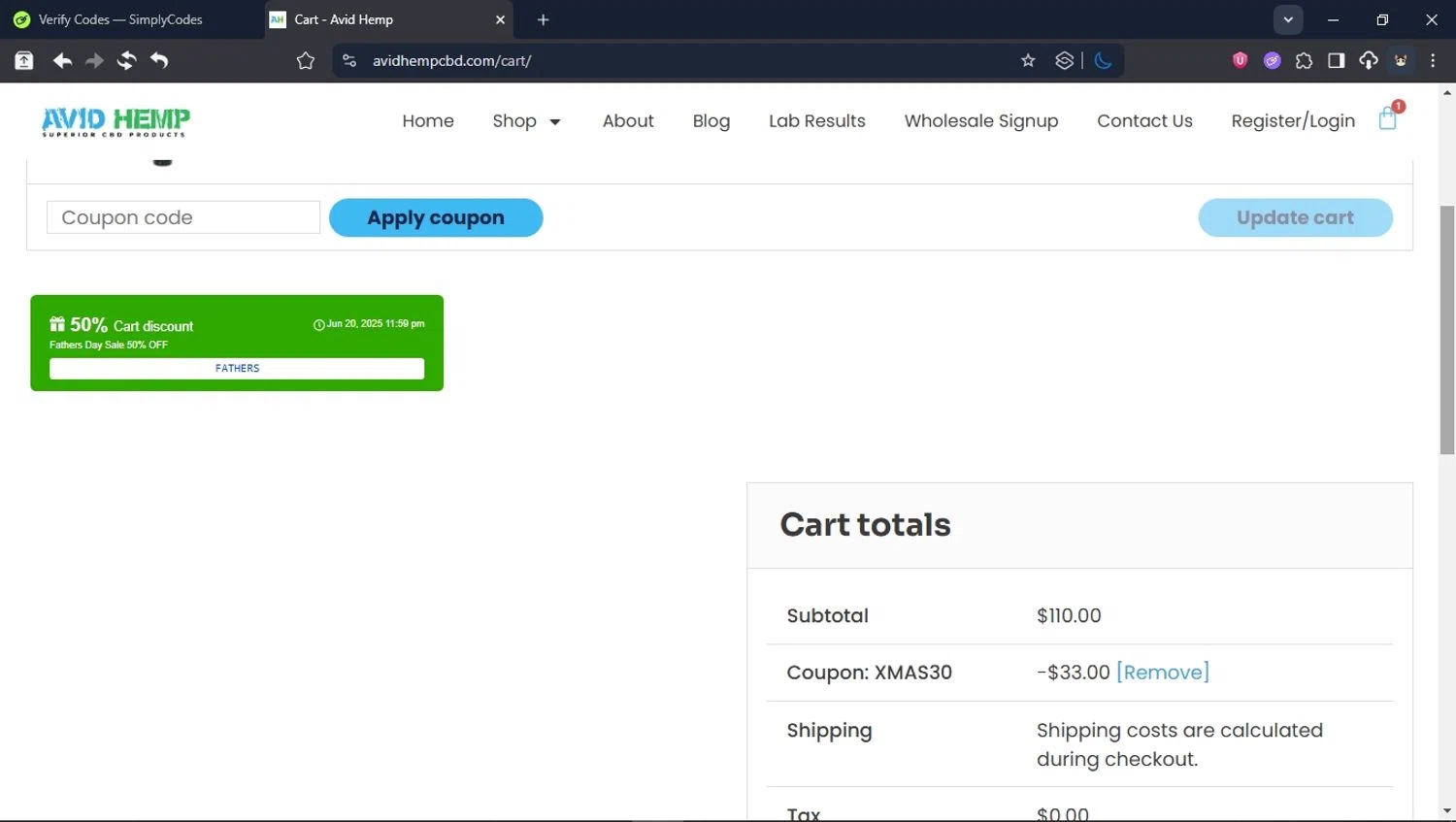Click the address bar URL
This screenshot has height=822, width=1456.
coord(451,60)
